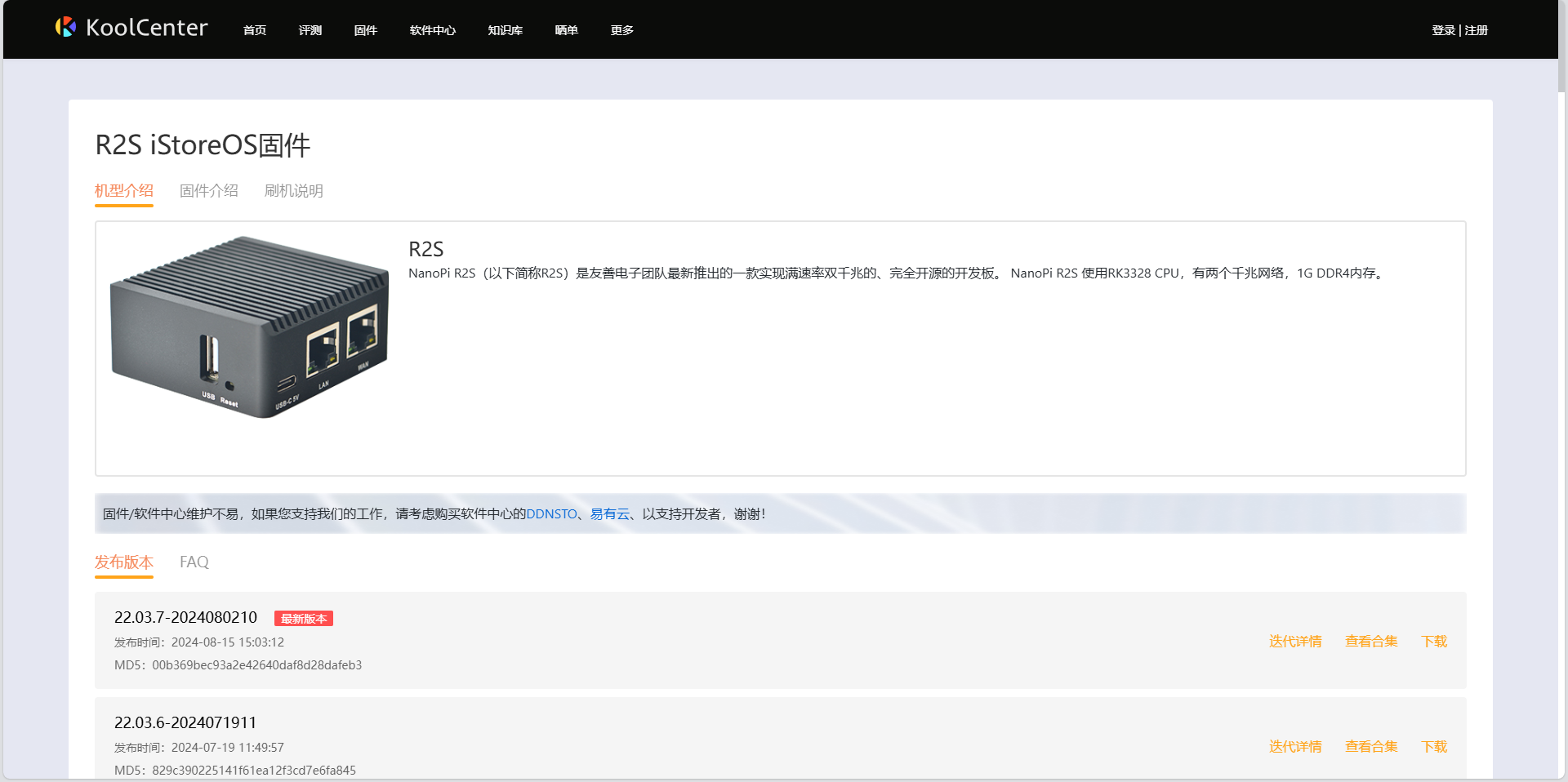
Task: Switch to the FAQ tab
Action: (194, 562)
